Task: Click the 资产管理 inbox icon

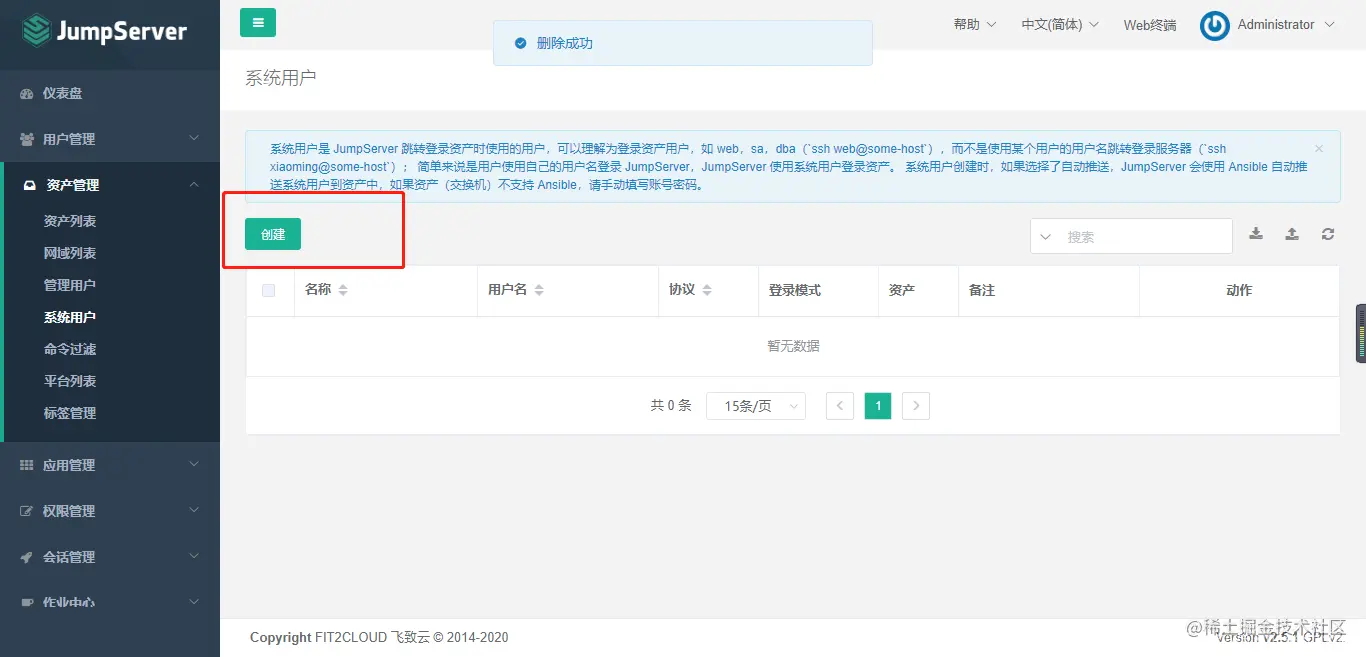Action: pos(29,185)
